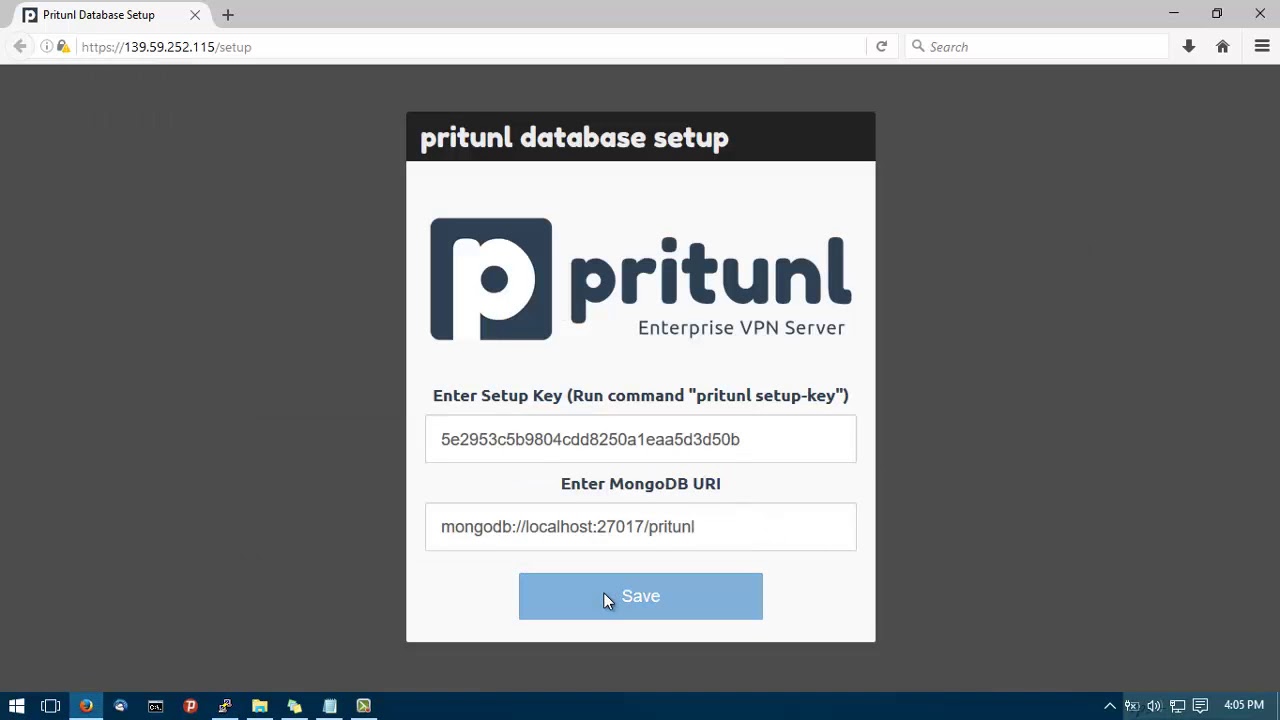Focus the MongoDB URI input field
Image resolution: width=1280 pixels, height=720 pixels.
tap(640, 527)
